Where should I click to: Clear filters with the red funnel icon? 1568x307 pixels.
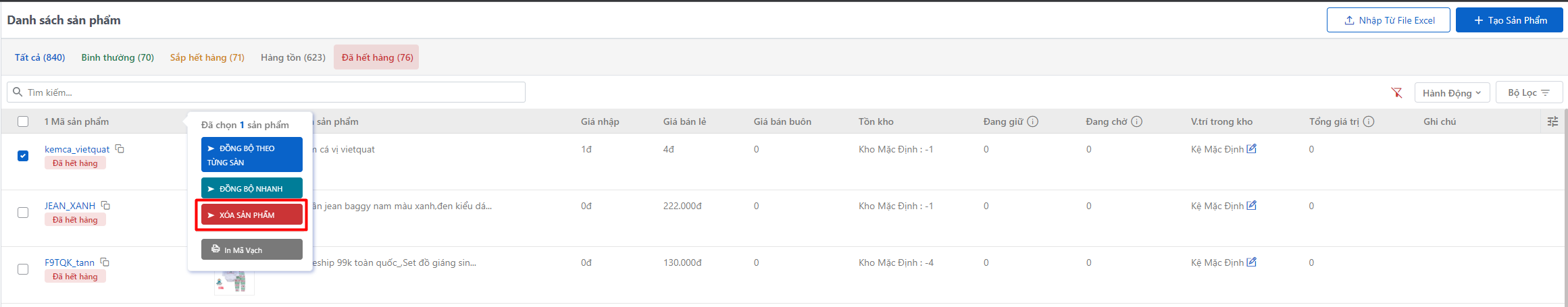[x=1396, y=92]
